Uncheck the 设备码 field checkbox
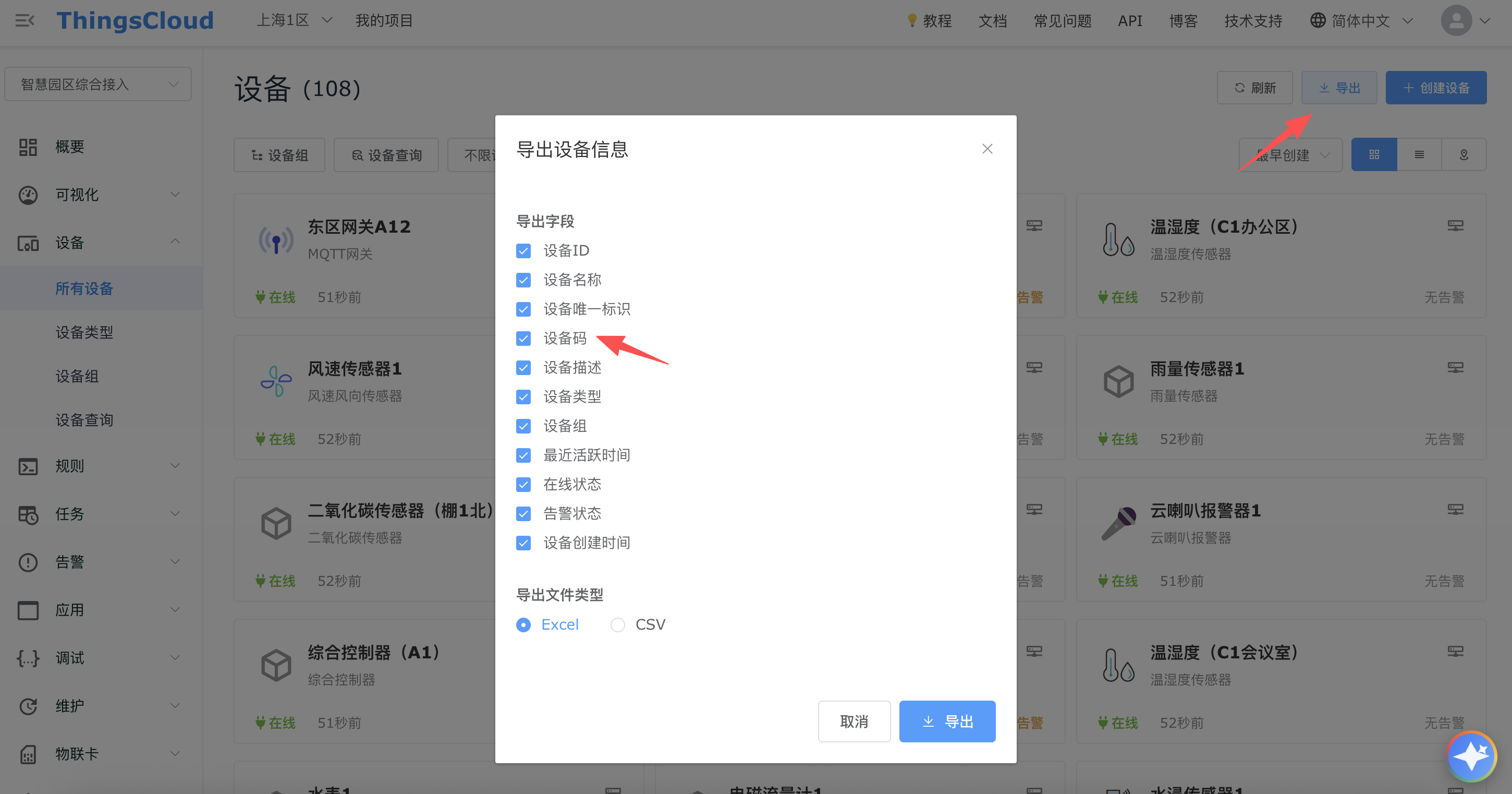Screen dimensions: 1512x794 point(523,339)
